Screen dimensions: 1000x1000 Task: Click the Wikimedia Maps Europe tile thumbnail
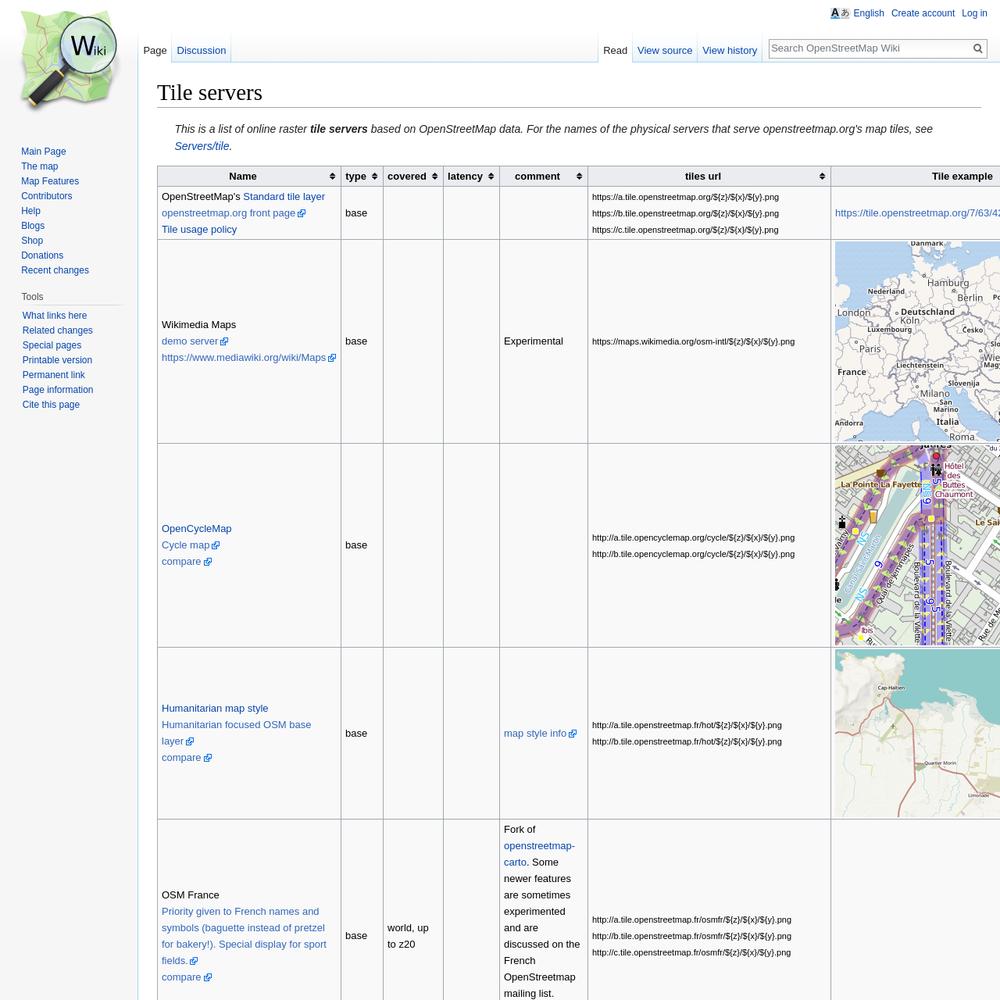(x=917, y=341)
